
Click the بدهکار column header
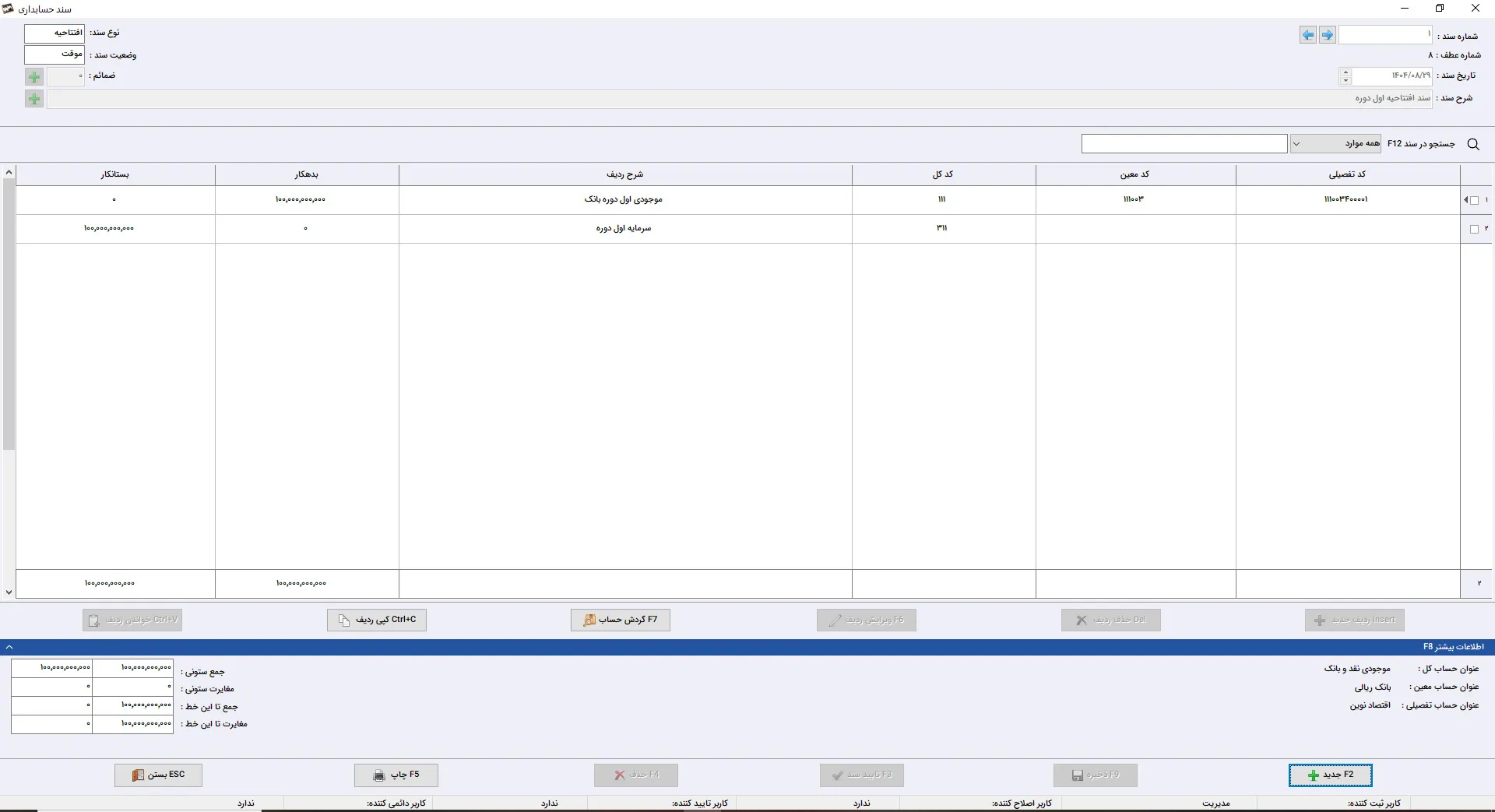pyautogui.click(x=307, y=174)
